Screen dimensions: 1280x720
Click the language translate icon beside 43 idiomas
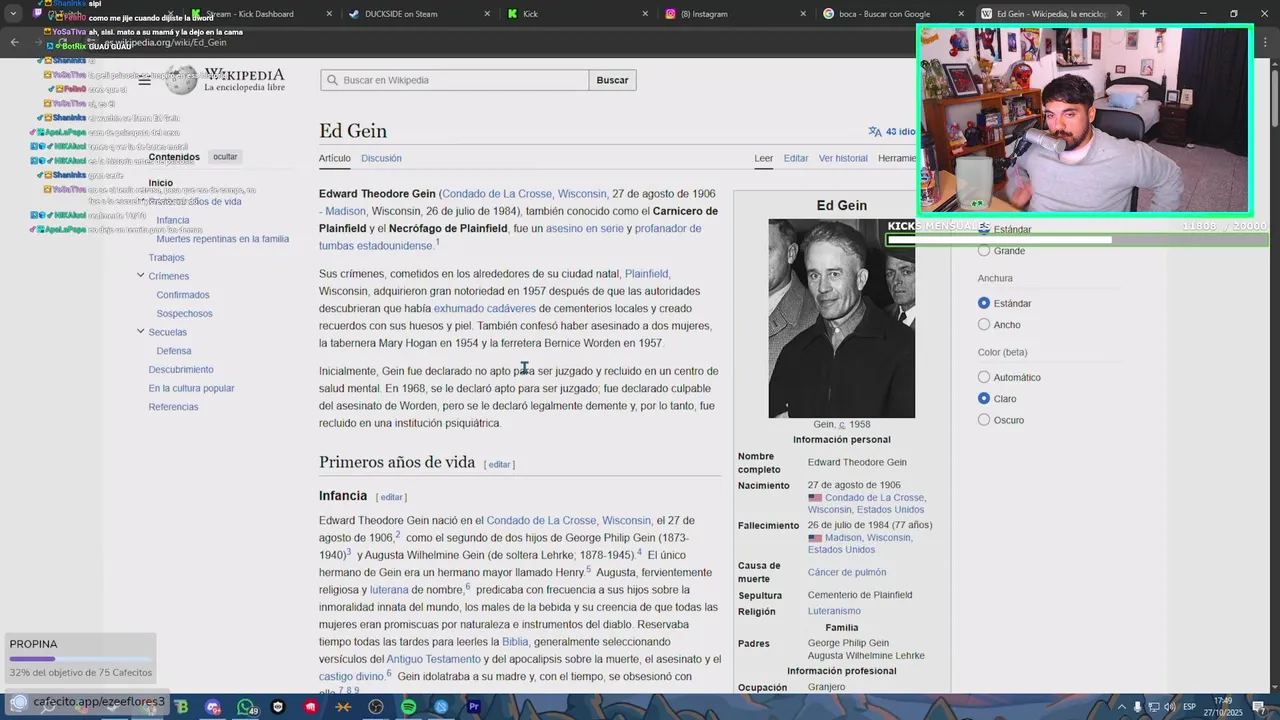point(875,131)
